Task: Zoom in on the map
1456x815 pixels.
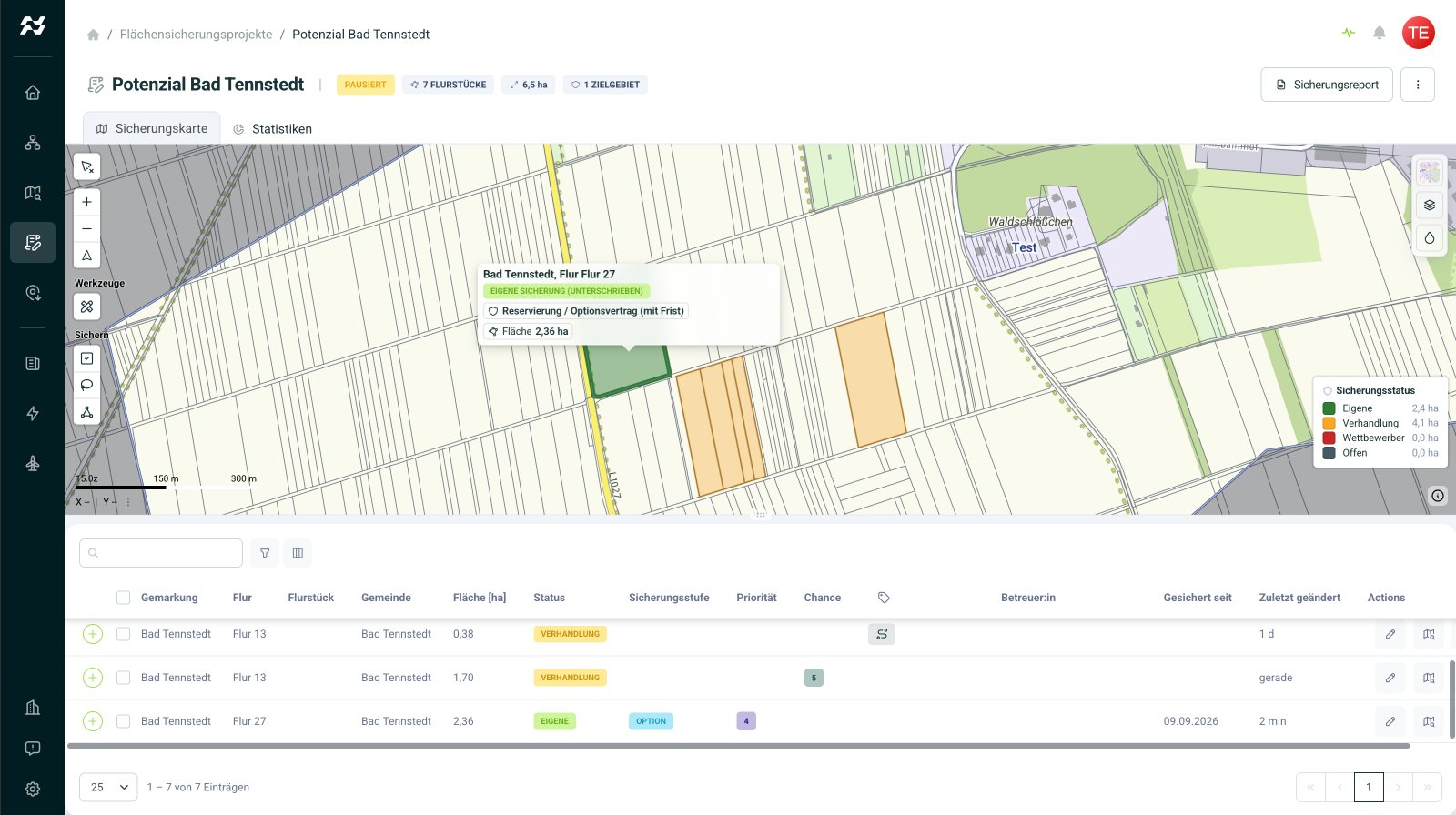Action: (87, 202)
